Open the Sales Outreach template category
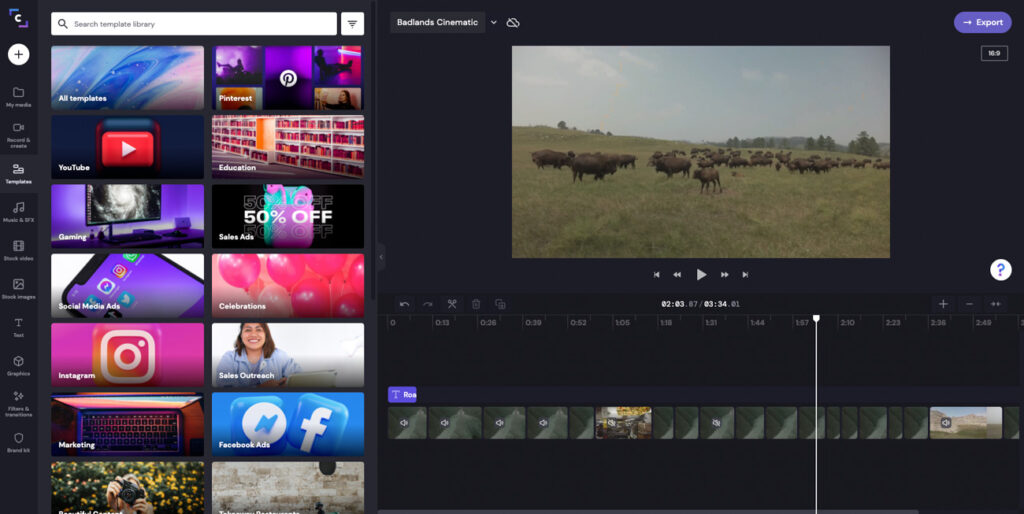 [288, 355]
